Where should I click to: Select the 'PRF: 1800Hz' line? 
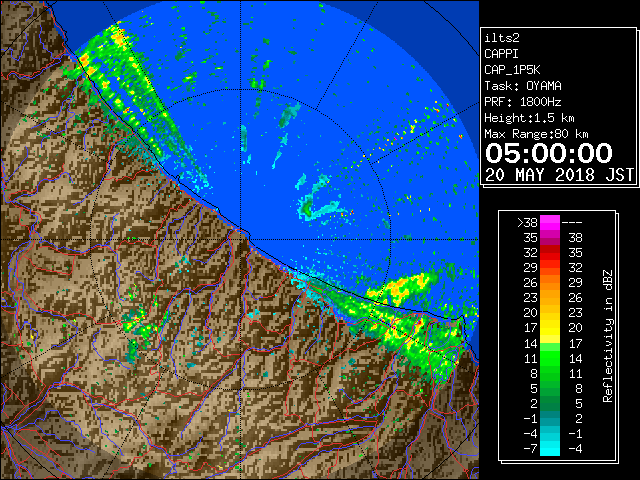pyautogui.click(x=523, y=102)
